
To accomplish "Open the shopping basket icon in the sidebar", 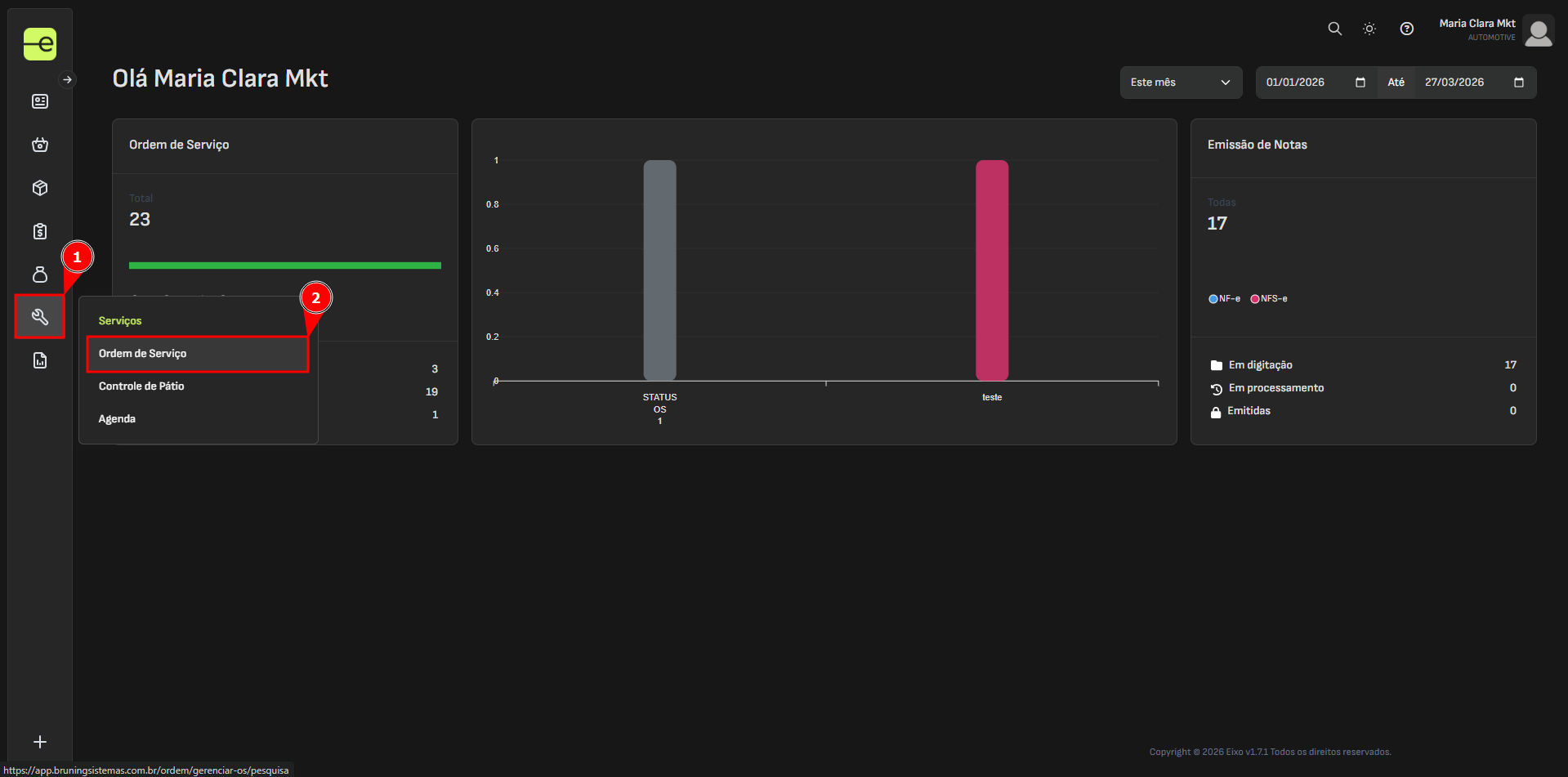I will (x=39, y=145).
